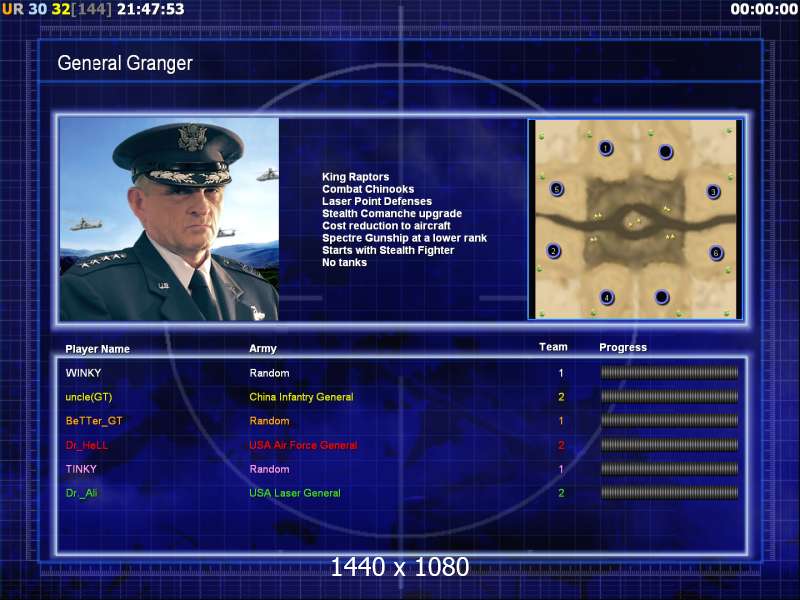Click the 'Starts with Stealth Fighter' line
Screen dimensions: 800x600
click(x=388, y=250)
